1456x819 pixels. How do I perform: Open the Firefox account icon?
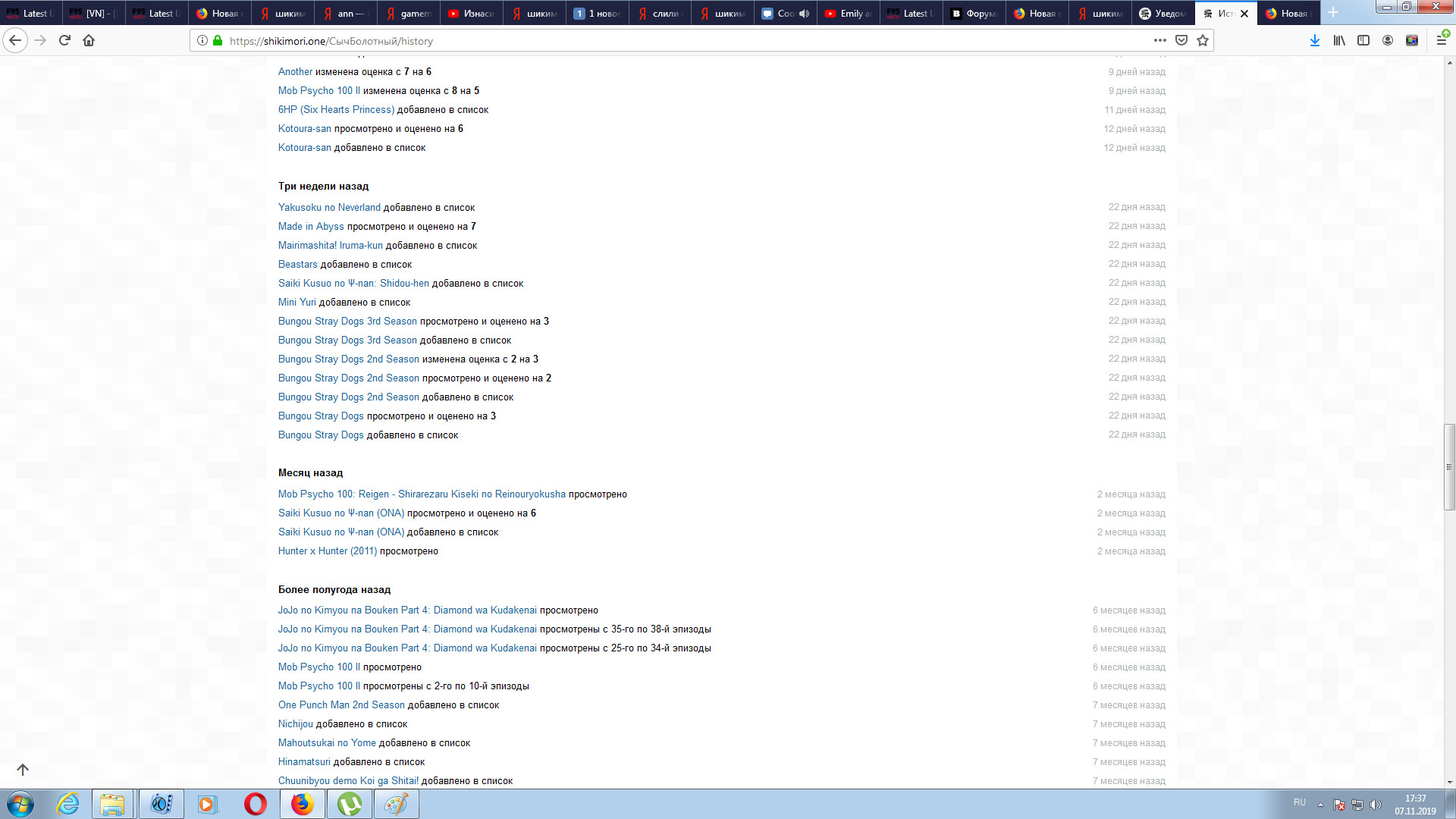1388,40
